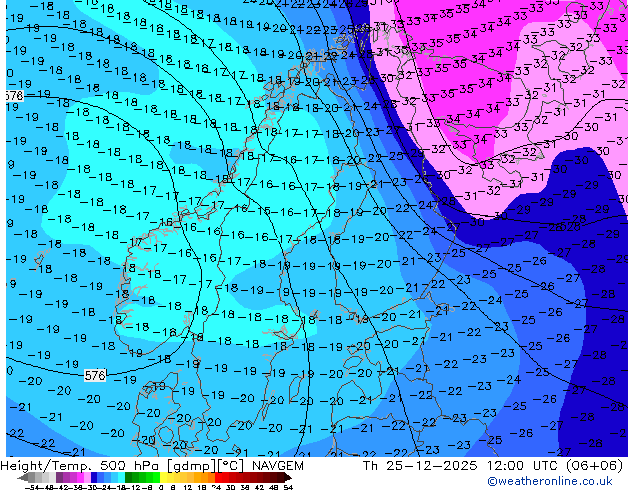The image size is (634, 490).
Task: Open the weatheronline.co.uk copyright link
Action: pos(549,481)
